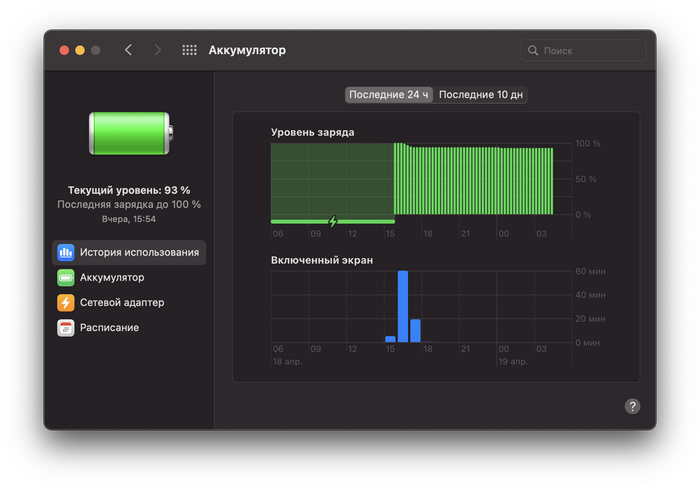Open help with the question mark button
Image resolution: width=700 pixels, height=488 pixels.
pyautogui.click(x=632, y=406)
